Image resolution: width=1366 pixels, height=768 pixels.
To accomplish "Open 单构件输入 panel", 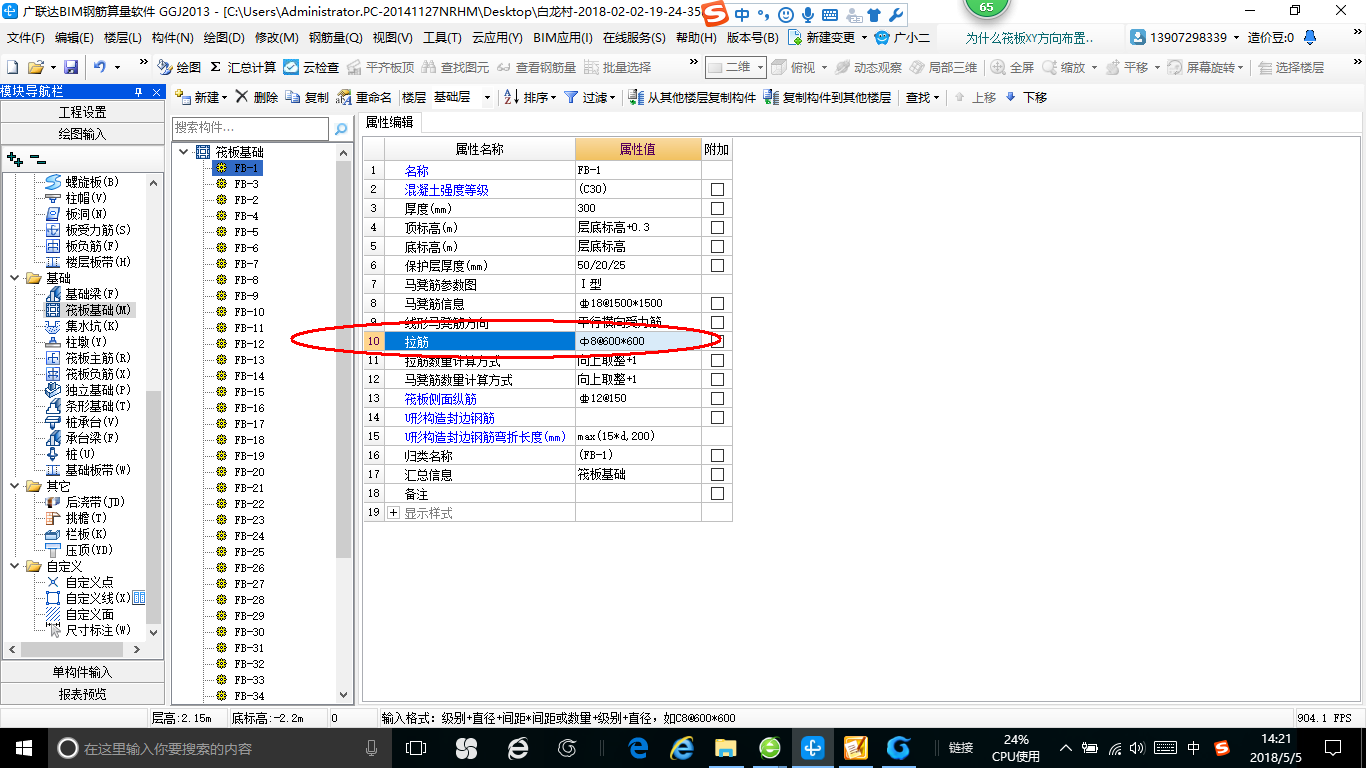I will tap(82, 672).
